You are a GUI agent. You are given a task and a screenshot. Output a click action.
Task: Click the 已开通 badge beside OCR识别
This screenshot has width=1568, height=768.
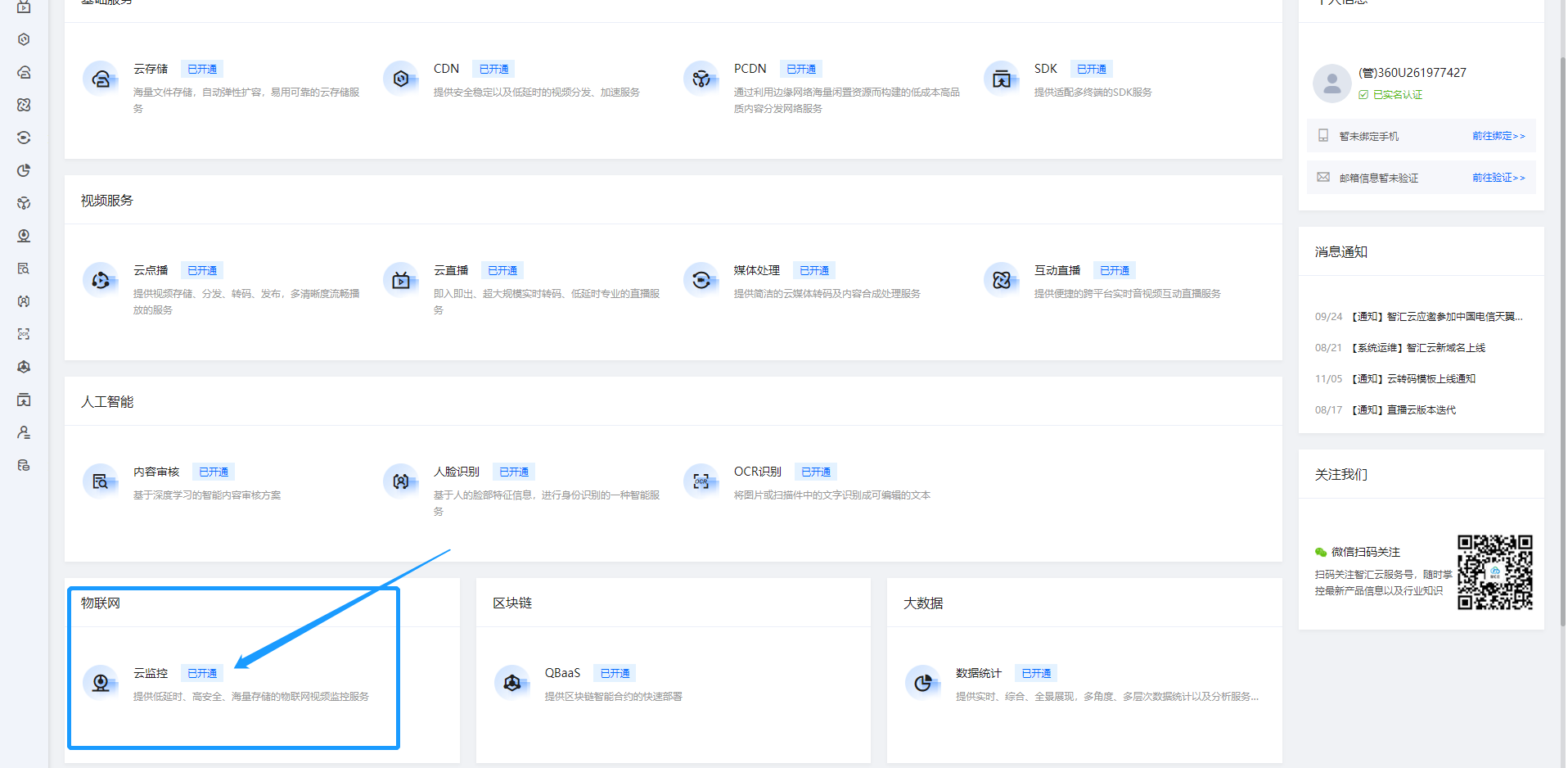(815, 472)
